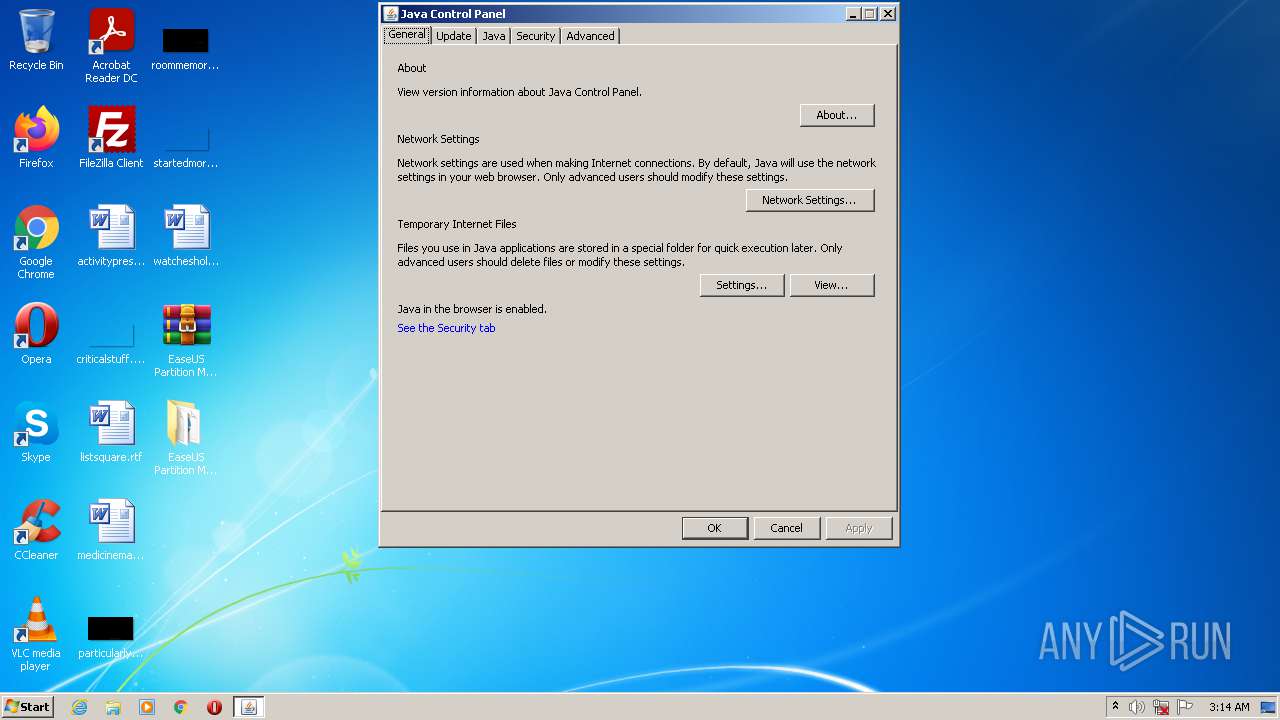This screenshot has width=1280, height=720.
Task: Open Google Chrome desktop shortcut
Action: 36,242
